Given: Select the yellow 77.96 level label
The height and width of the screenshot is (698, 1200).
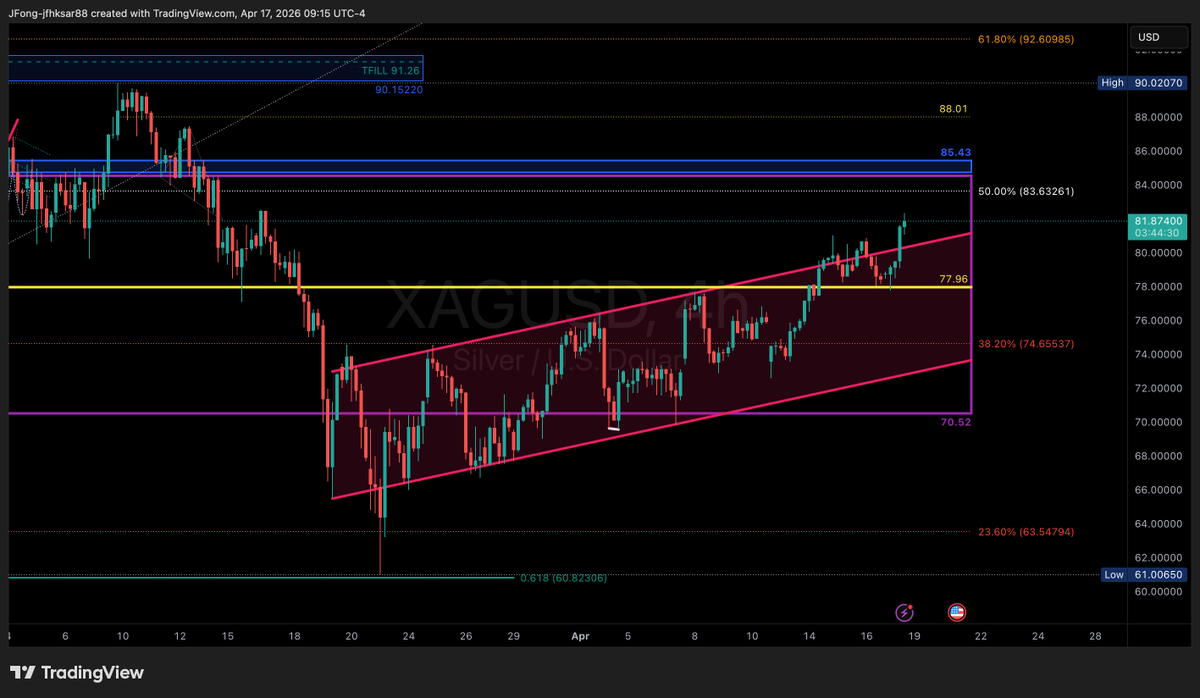Looking at the screenshot, I should coord(955,279).
